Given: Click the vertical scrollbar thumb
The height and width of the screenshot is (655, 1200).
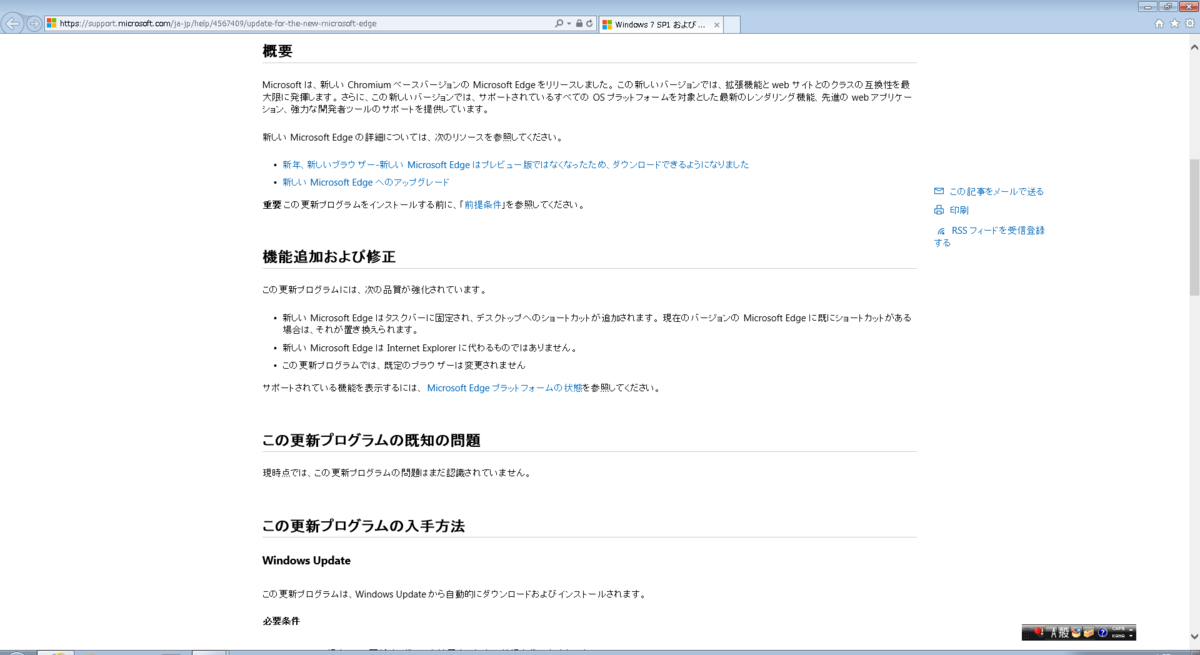Looking at the screenshot, I should click(1194, 226).
